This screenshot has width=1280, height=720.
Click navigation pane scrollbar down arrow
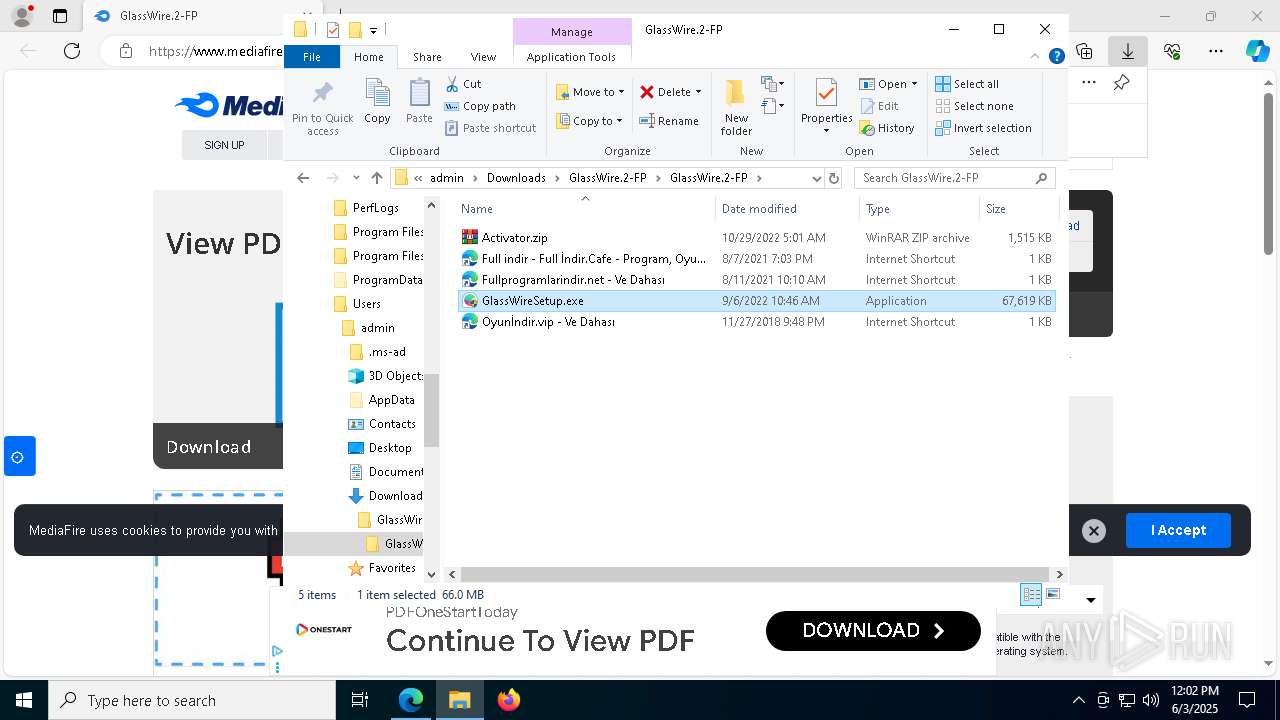click(431, 574)
